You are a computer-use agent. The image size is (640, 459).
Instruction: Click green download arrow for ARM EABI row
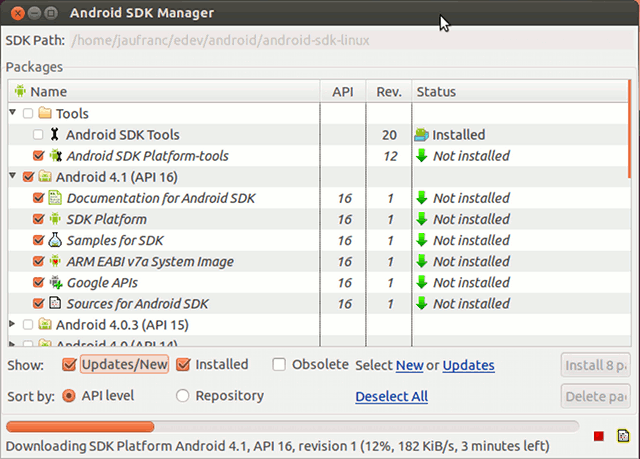pos(421,261)
